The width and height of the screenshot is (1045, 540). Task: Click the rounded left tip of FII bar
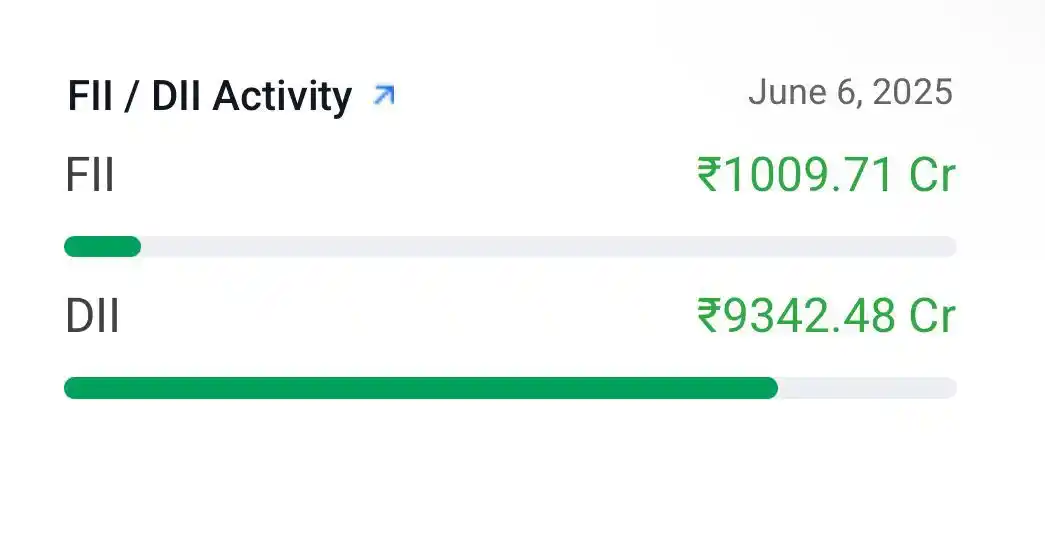click(70, 246)
